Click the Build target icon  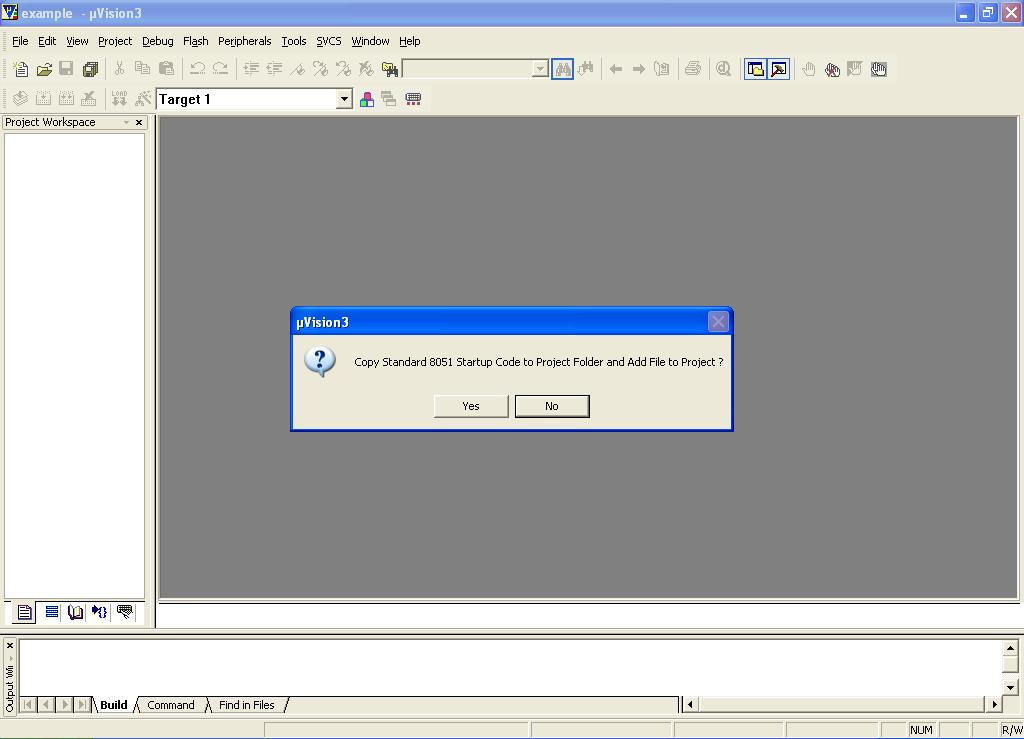pyautogui.click(x=43, y=99)
